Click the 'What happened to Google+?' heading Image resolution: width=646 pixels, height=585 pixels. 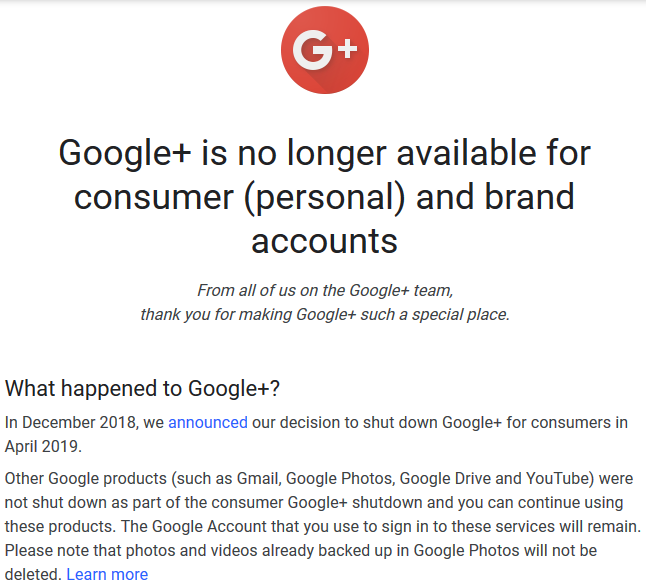coord(142,388)
